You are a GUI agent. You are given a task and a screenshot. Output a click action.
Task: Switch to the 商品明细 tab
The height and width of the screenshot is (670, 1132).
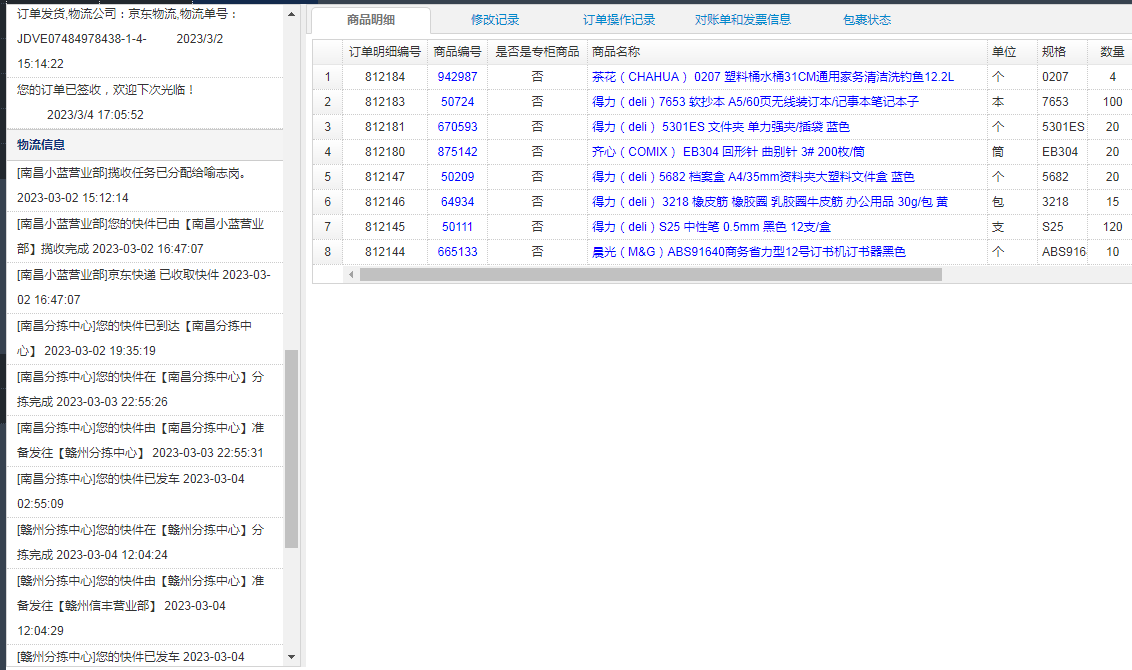370,20
